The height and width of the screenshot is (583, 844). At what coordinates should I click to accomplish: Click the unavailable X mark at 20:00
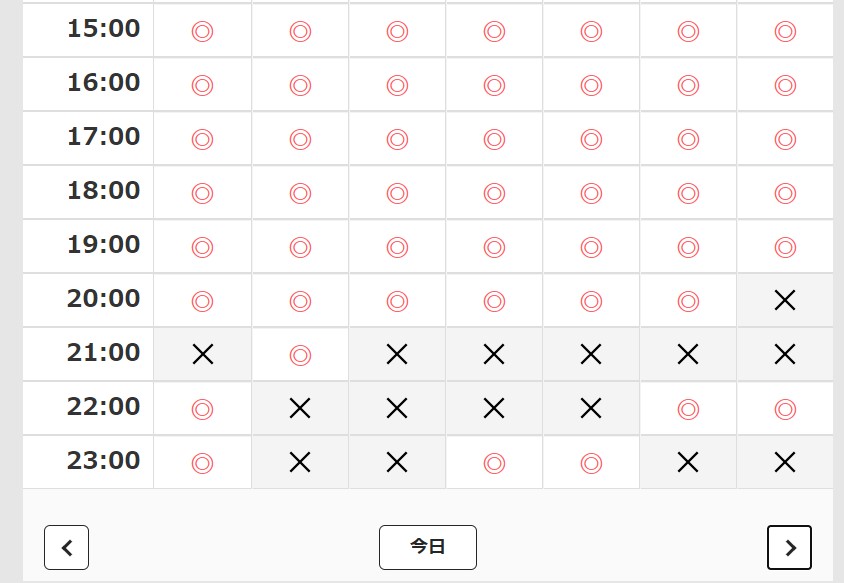[x=785, y=300]
